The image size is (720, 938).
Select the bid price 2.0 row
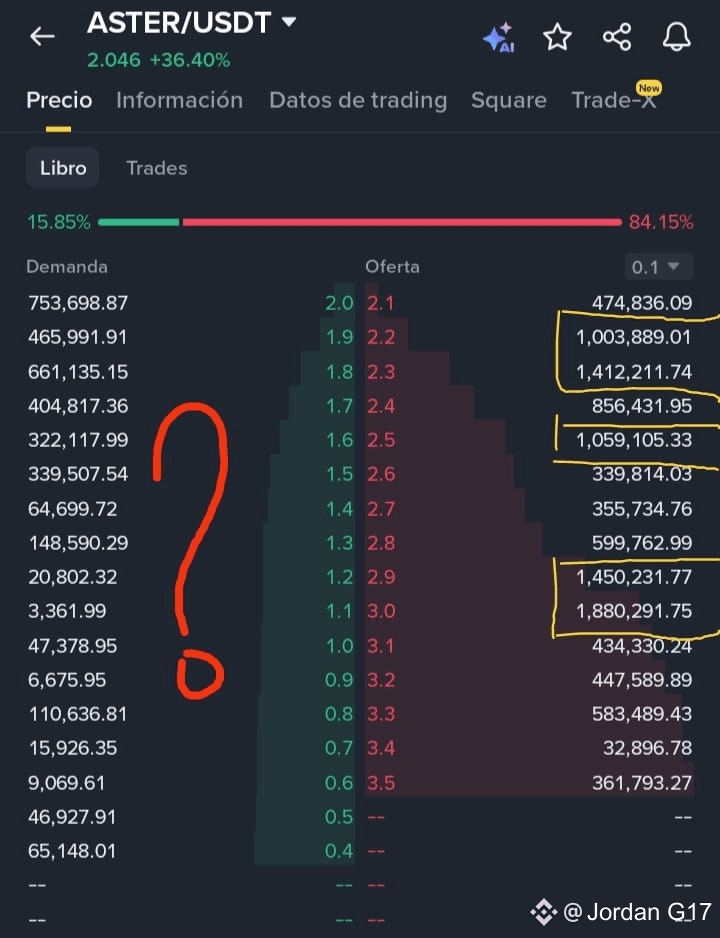(340, 303)
